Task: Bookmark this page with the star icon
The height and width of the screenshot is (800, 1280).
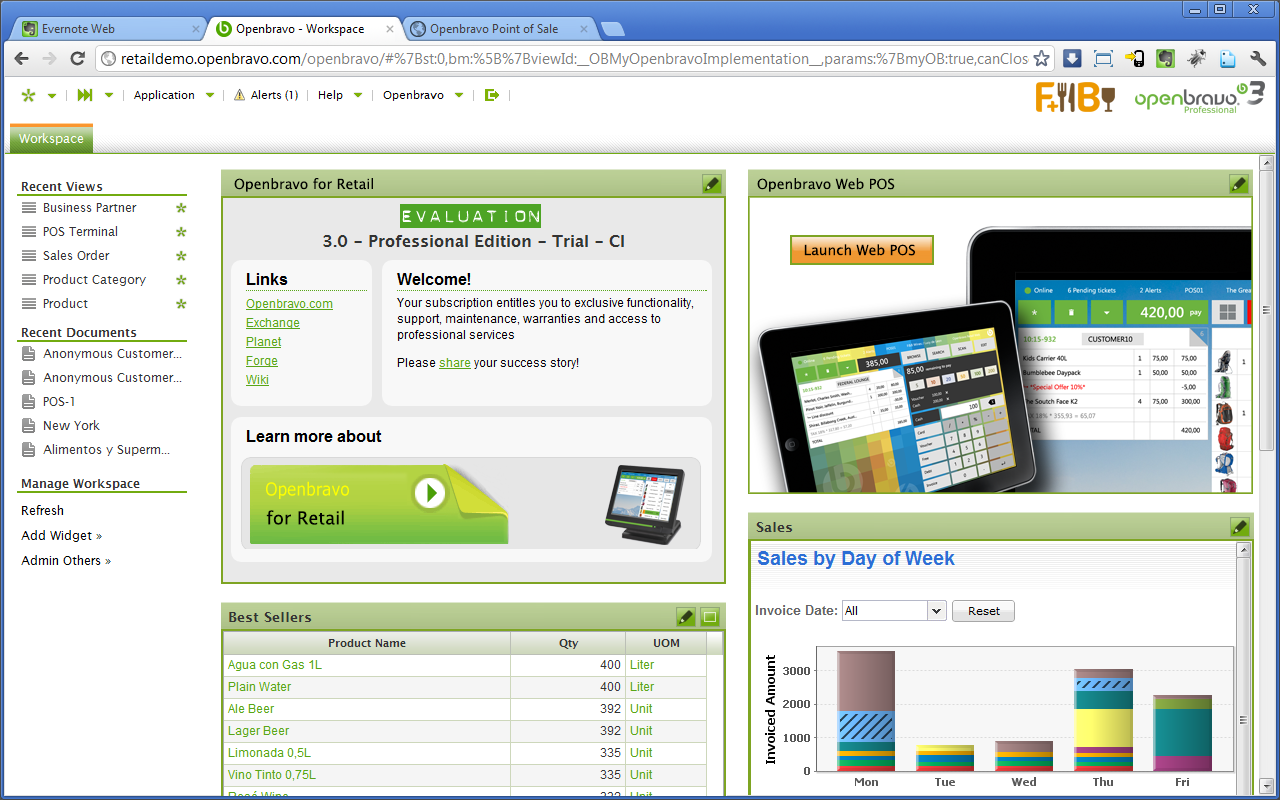Action: tap(1041, 59)
